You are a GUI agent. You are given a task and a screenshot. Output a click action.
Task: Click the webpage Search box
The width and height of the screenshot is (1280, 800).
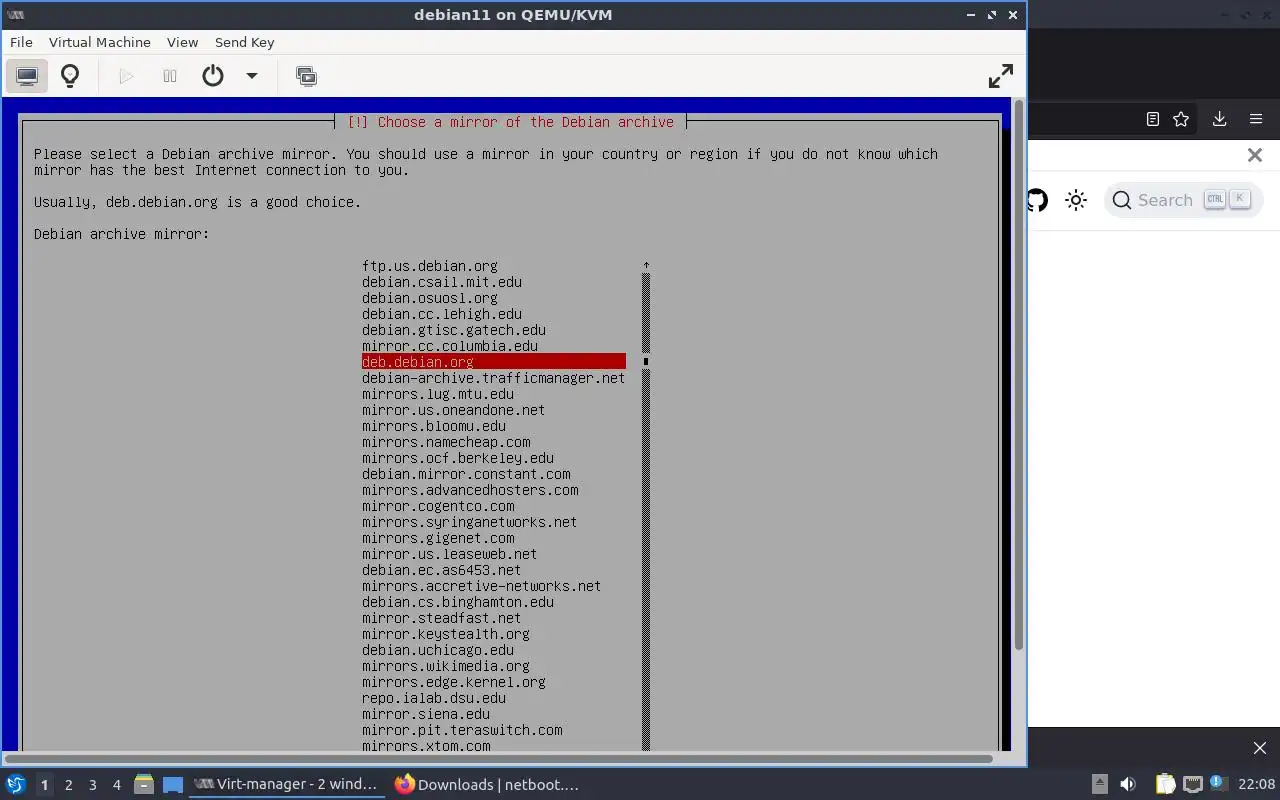1183,200
